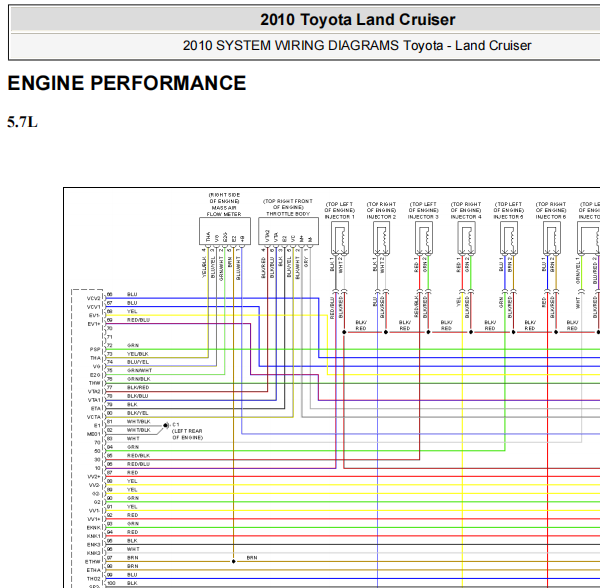Click the EV1+ terminal label

click(x=94, y=324)
